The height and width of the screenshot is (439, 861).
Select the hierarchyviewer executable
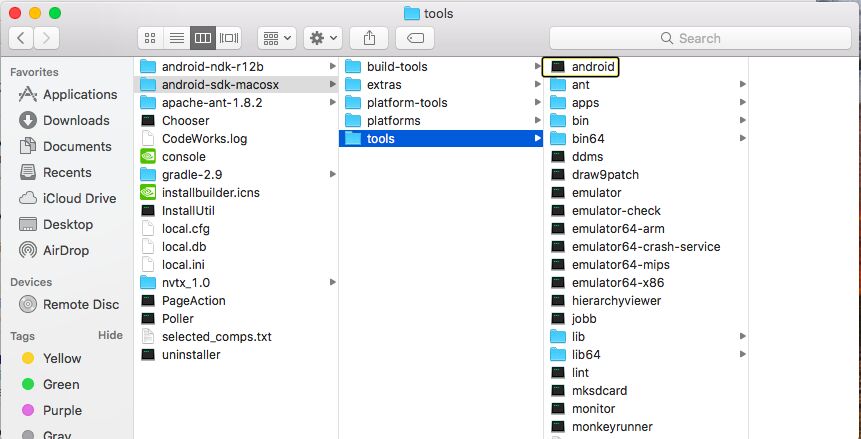(606, 301)
